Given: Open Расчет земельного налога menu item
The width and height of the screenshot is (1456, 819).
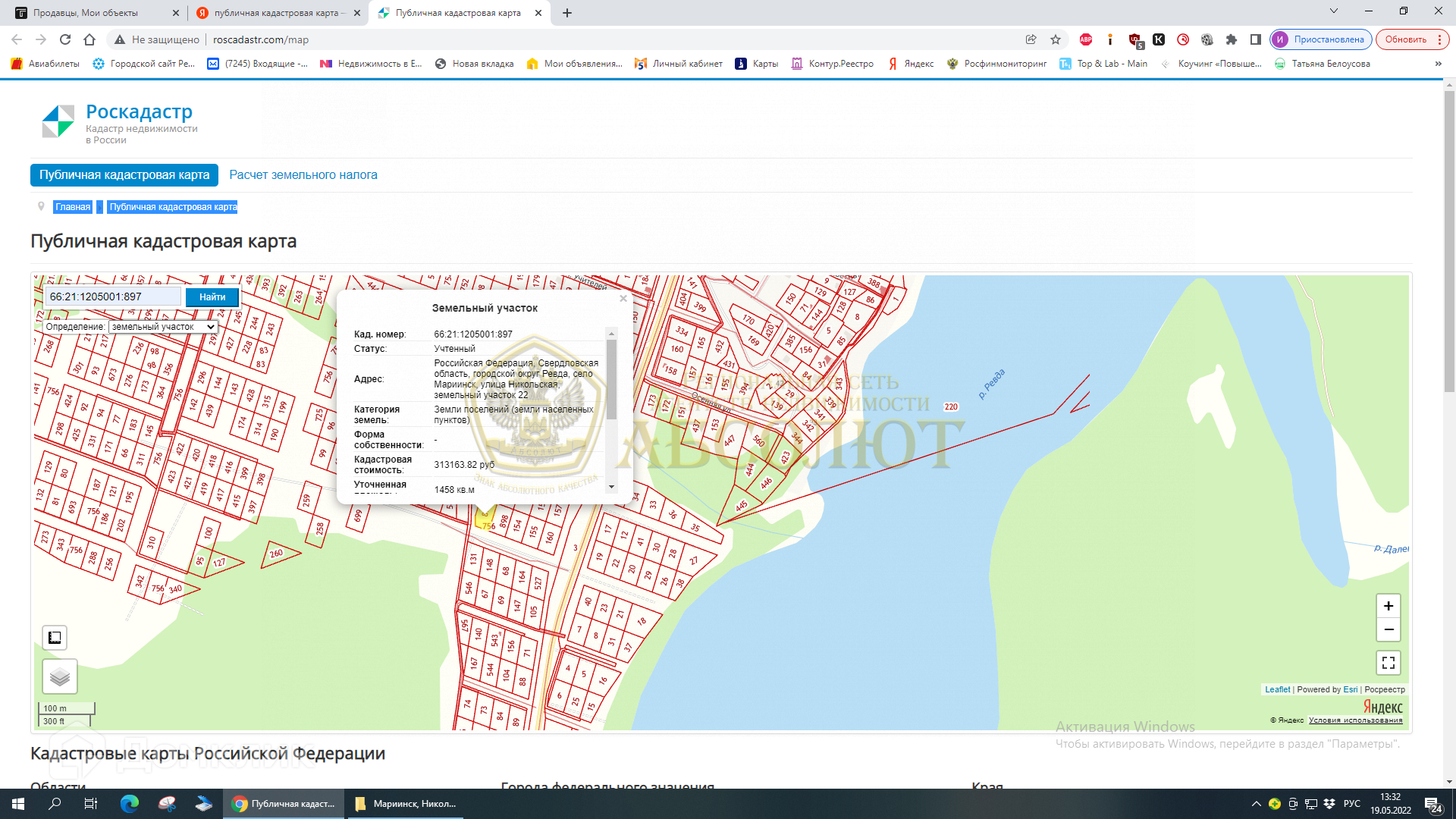Looking at the screenshot, I should click(303, 175).
